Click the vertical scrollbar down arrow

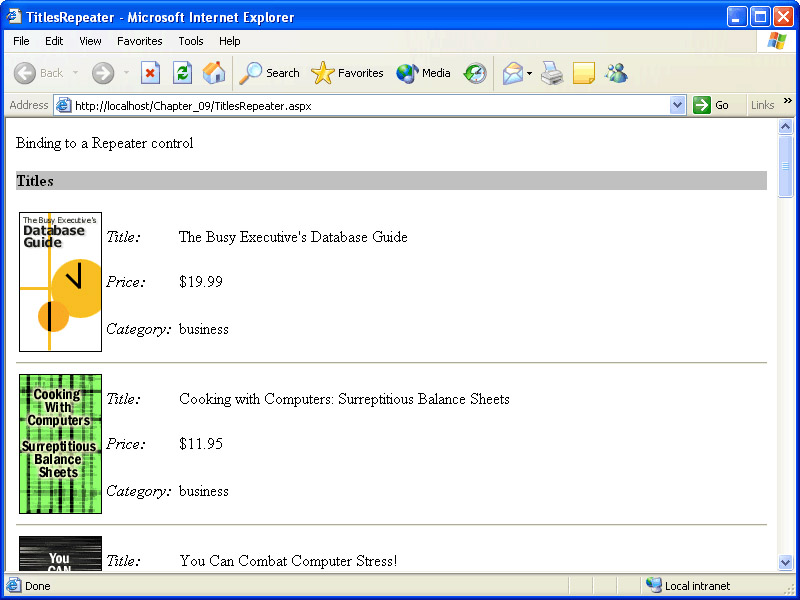pos(785,563)
